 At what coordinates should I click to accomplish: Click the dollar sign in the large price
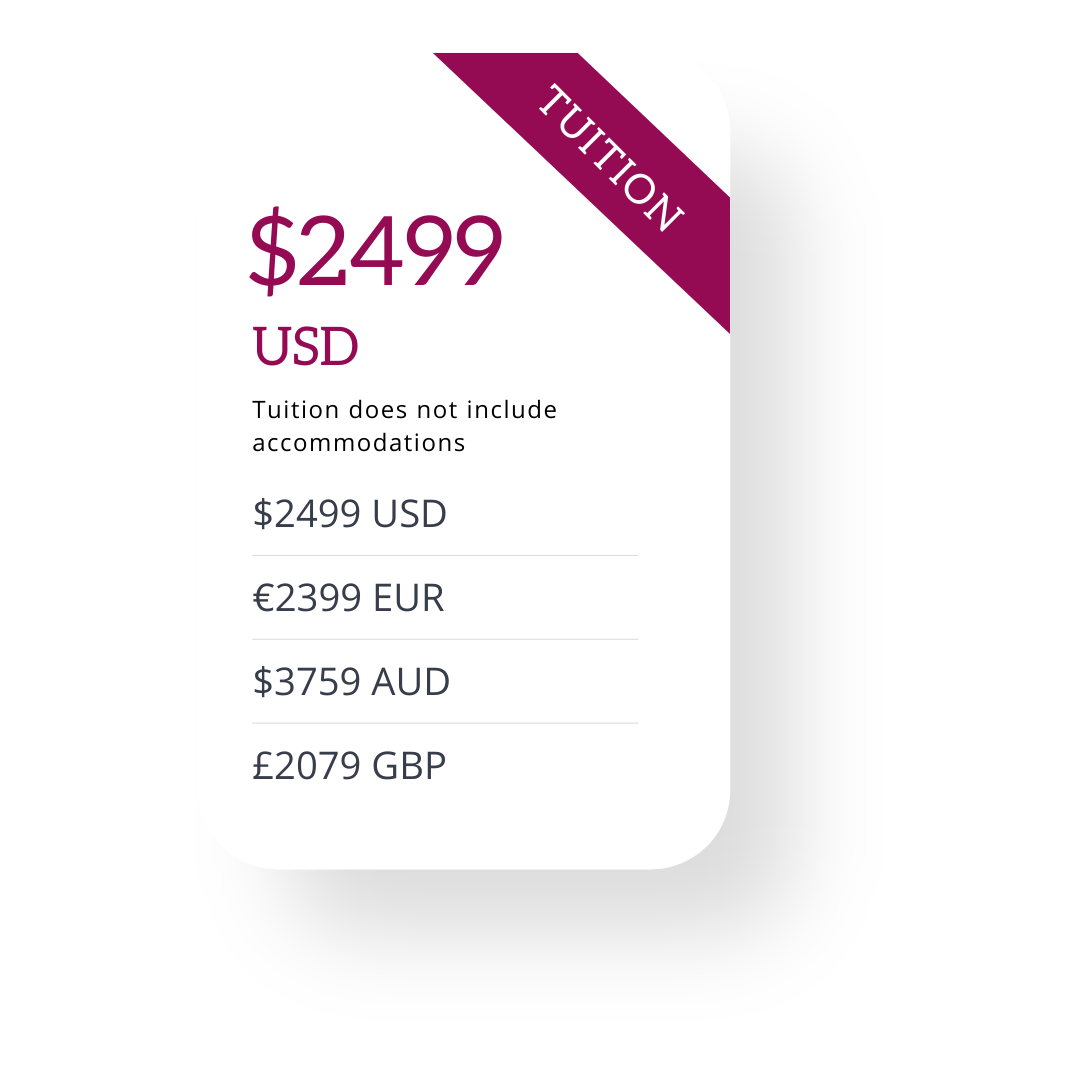pyautogui.click(x=273, y=251)
